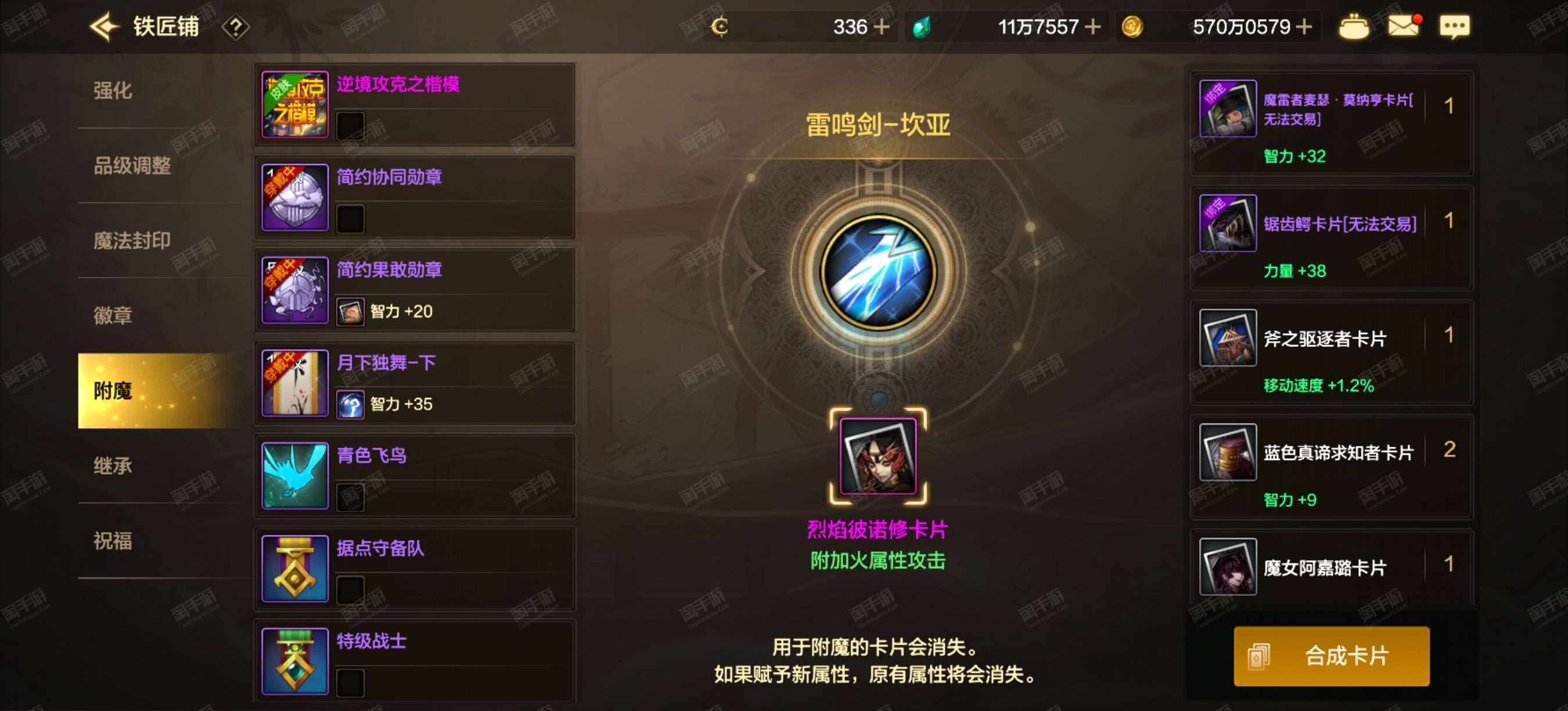Choose 月下独舞-下 equipment entry
The height and width of the screenshot is (711, 1568).
coord(415,383)
